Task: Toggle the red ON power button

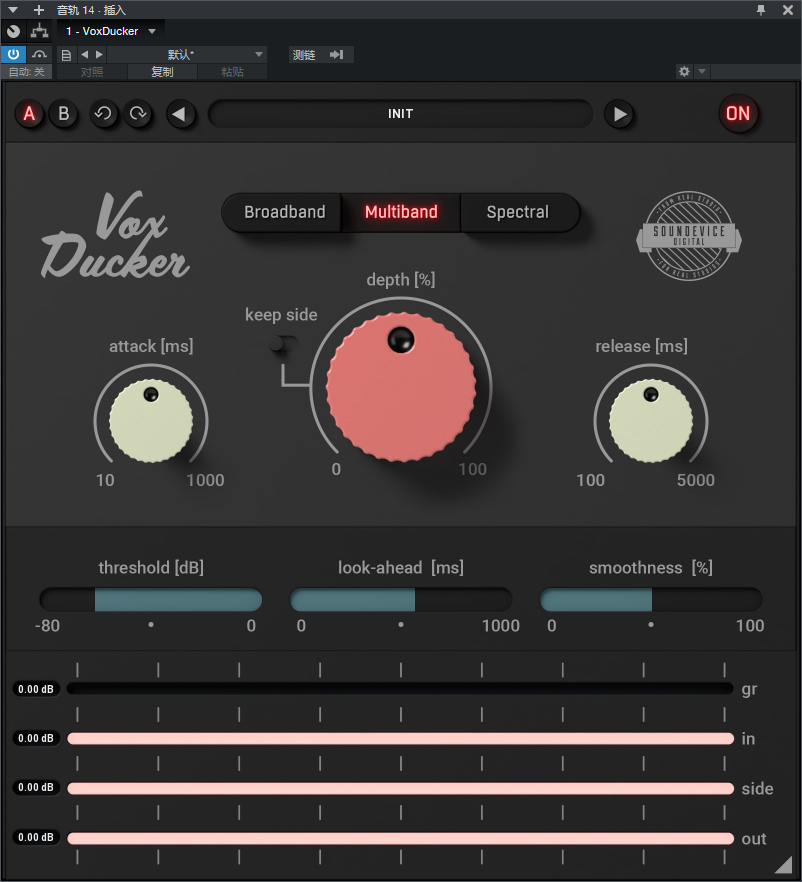Action: coord(738,114)
